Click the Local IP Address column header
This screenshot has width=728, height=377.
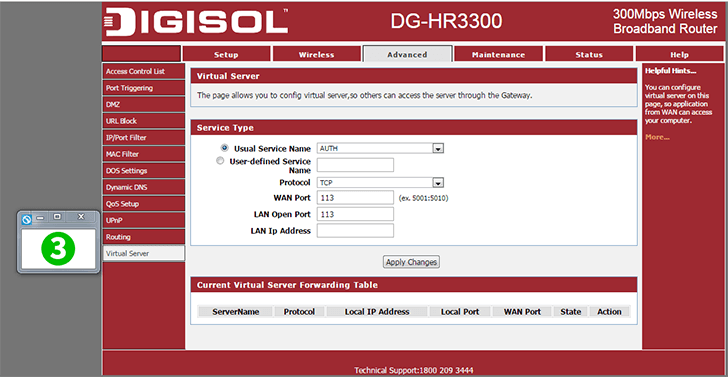[x=377, y=312]
